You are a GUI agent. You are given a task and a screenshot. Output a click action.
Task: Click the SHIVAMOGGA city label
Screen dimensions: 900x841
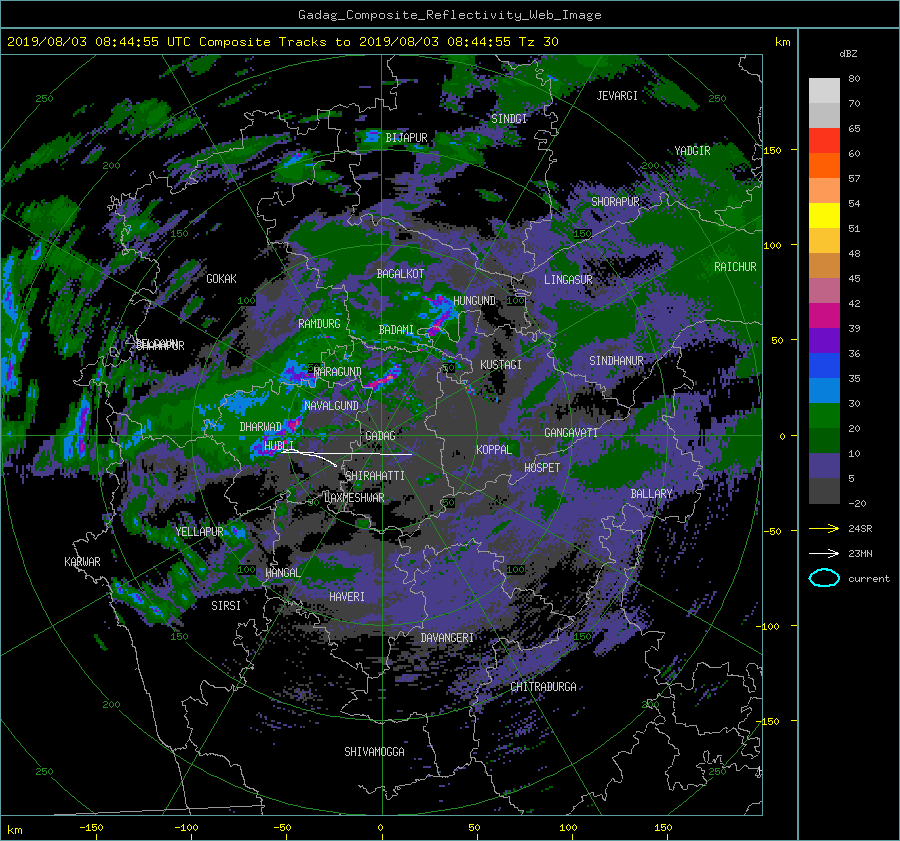pyautogui.click(x=374, y=751)
